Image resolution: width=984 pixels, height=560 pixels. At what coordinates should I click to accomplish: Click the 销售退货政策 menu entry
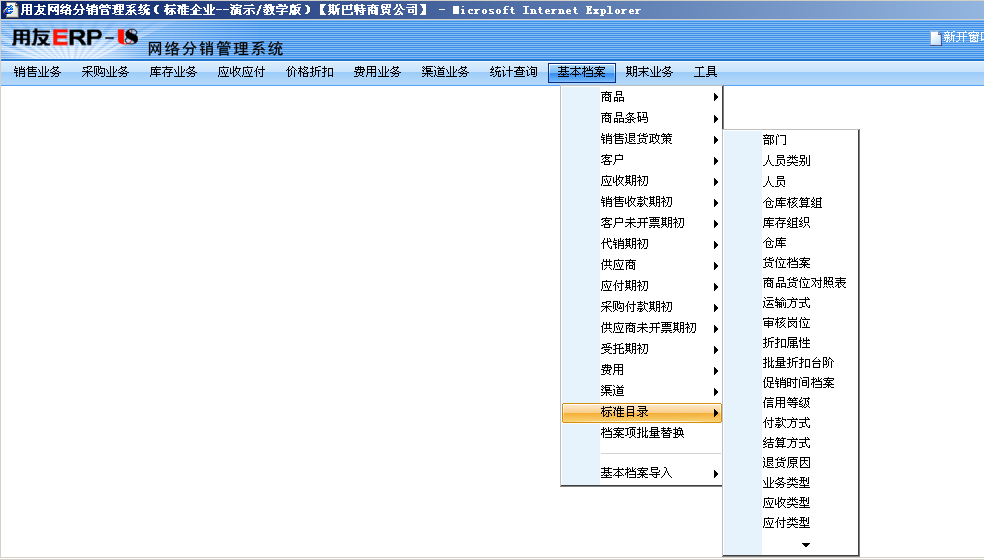click(x=636, y=139)
